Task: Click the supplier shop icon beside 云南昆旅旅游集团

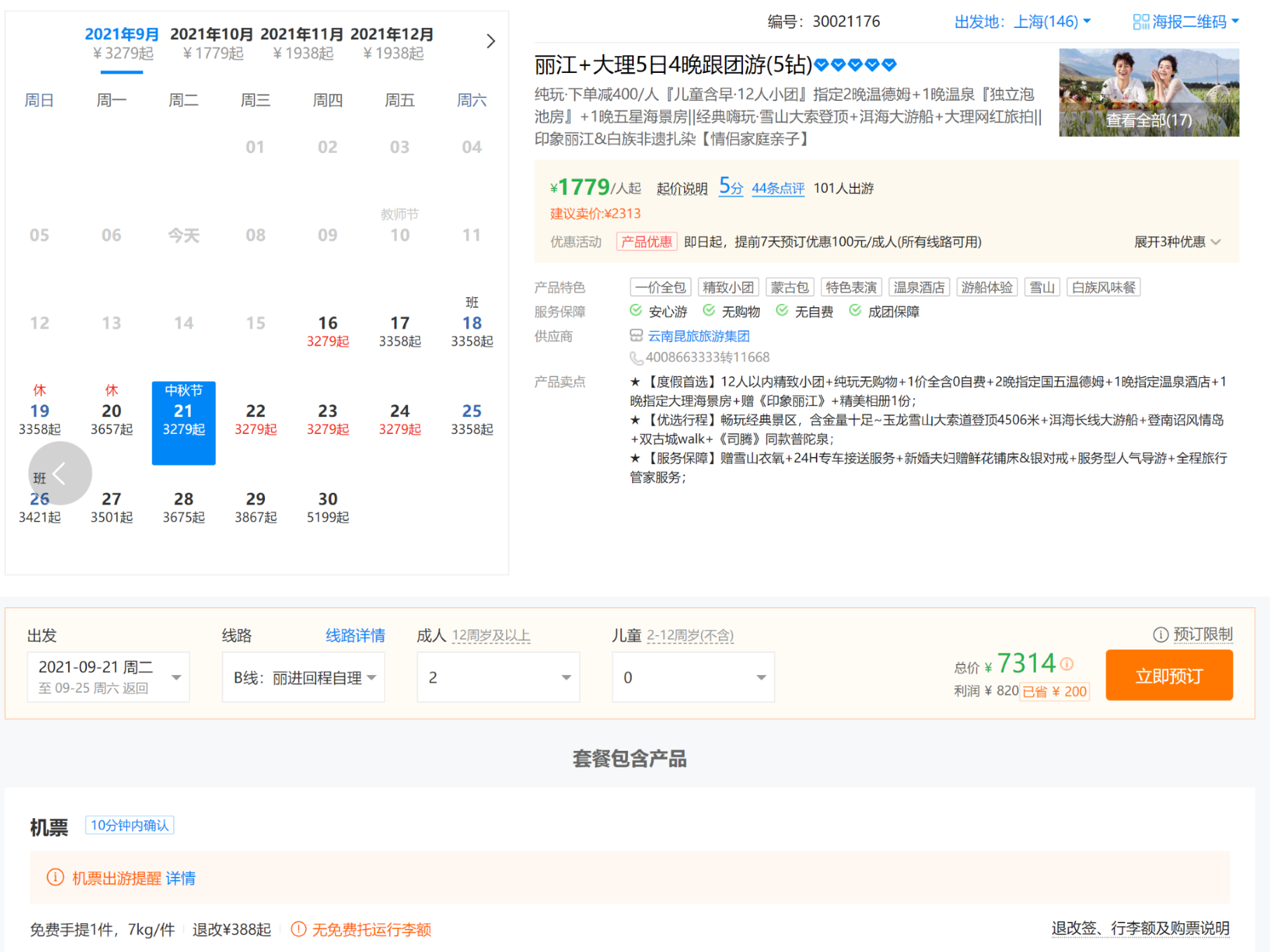Action: (x=636, y=336)
